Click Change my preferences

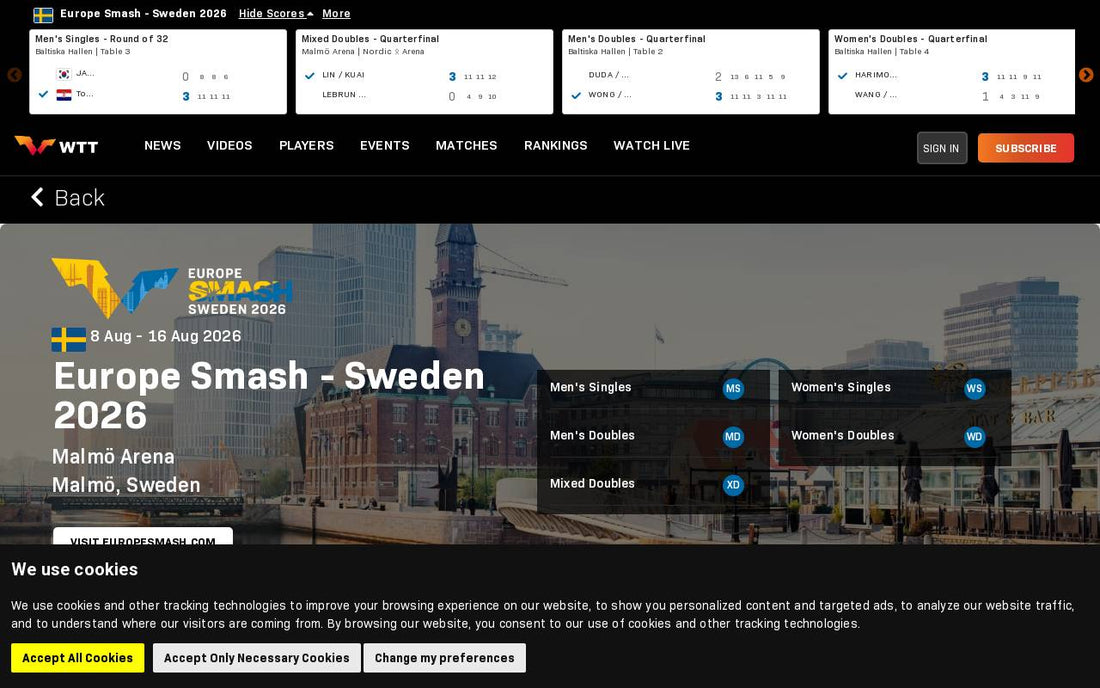[444, 658]
